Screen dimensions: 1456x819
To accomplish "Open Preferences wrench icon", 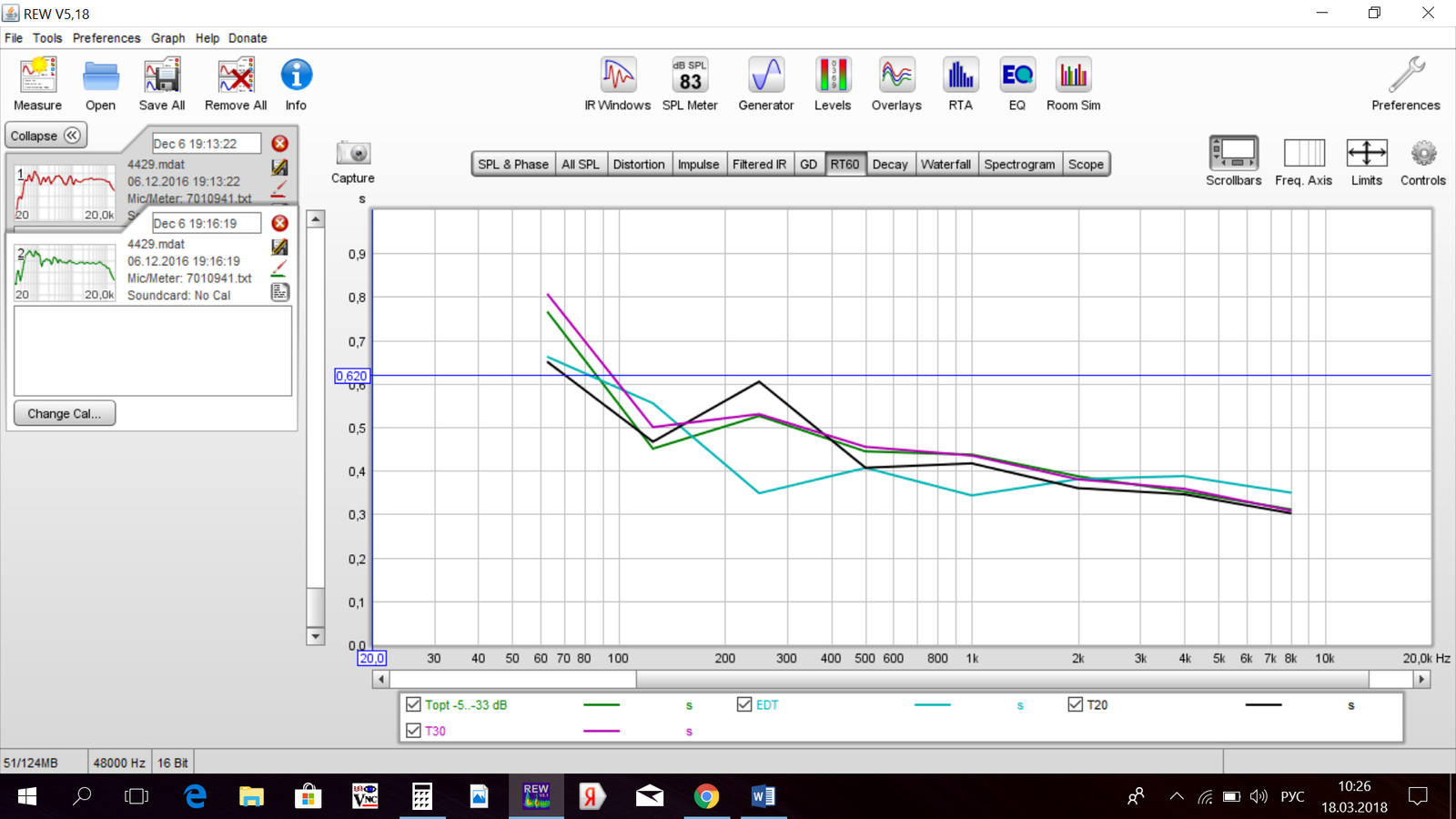I will [1406, 84].
